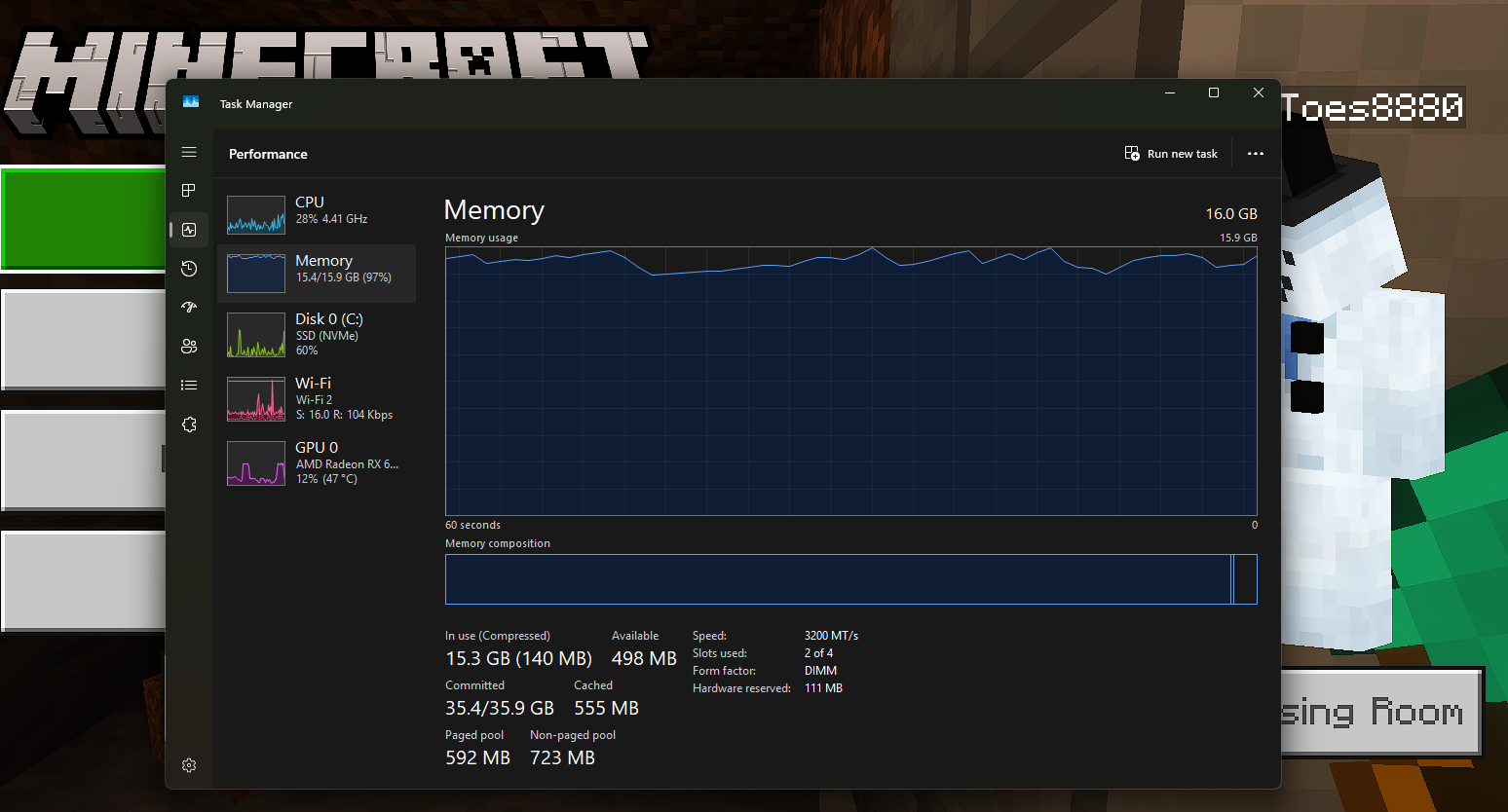
Task: Open the Services puzzle-piece icon
Action: pos(189,424)
